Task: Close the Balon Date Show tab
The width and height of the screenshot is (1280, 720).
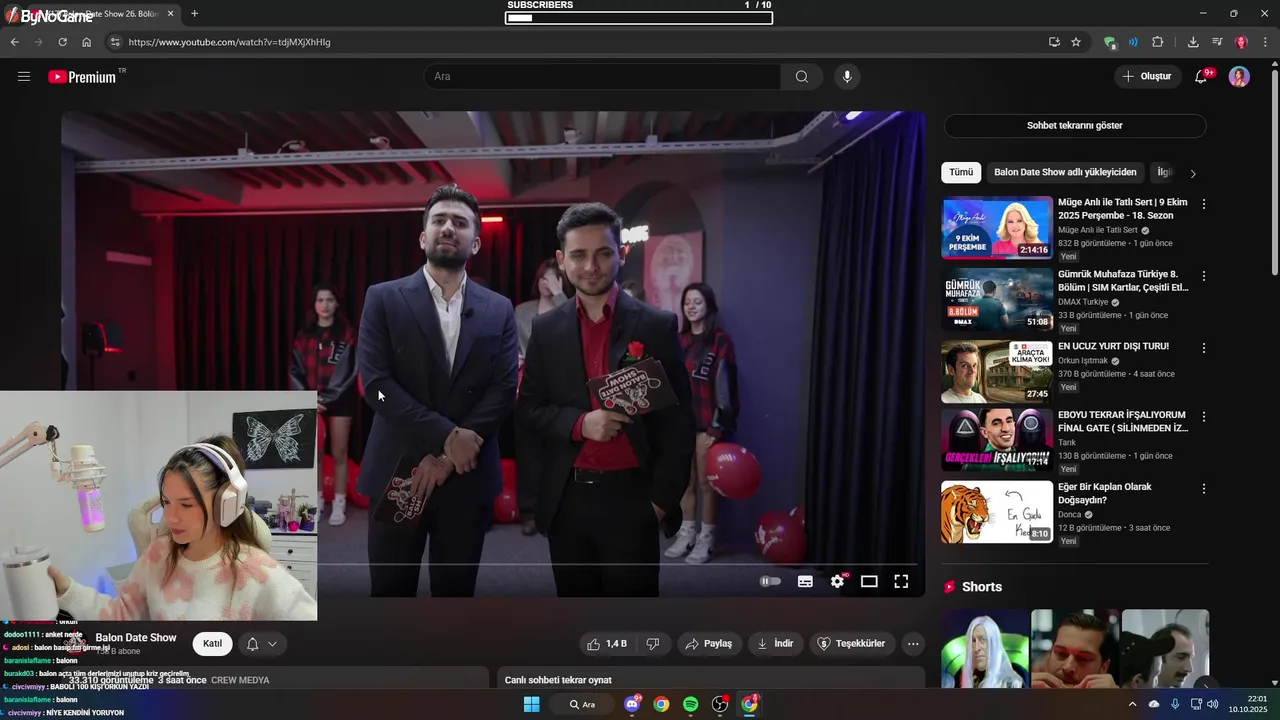Action: click(170, 14)
